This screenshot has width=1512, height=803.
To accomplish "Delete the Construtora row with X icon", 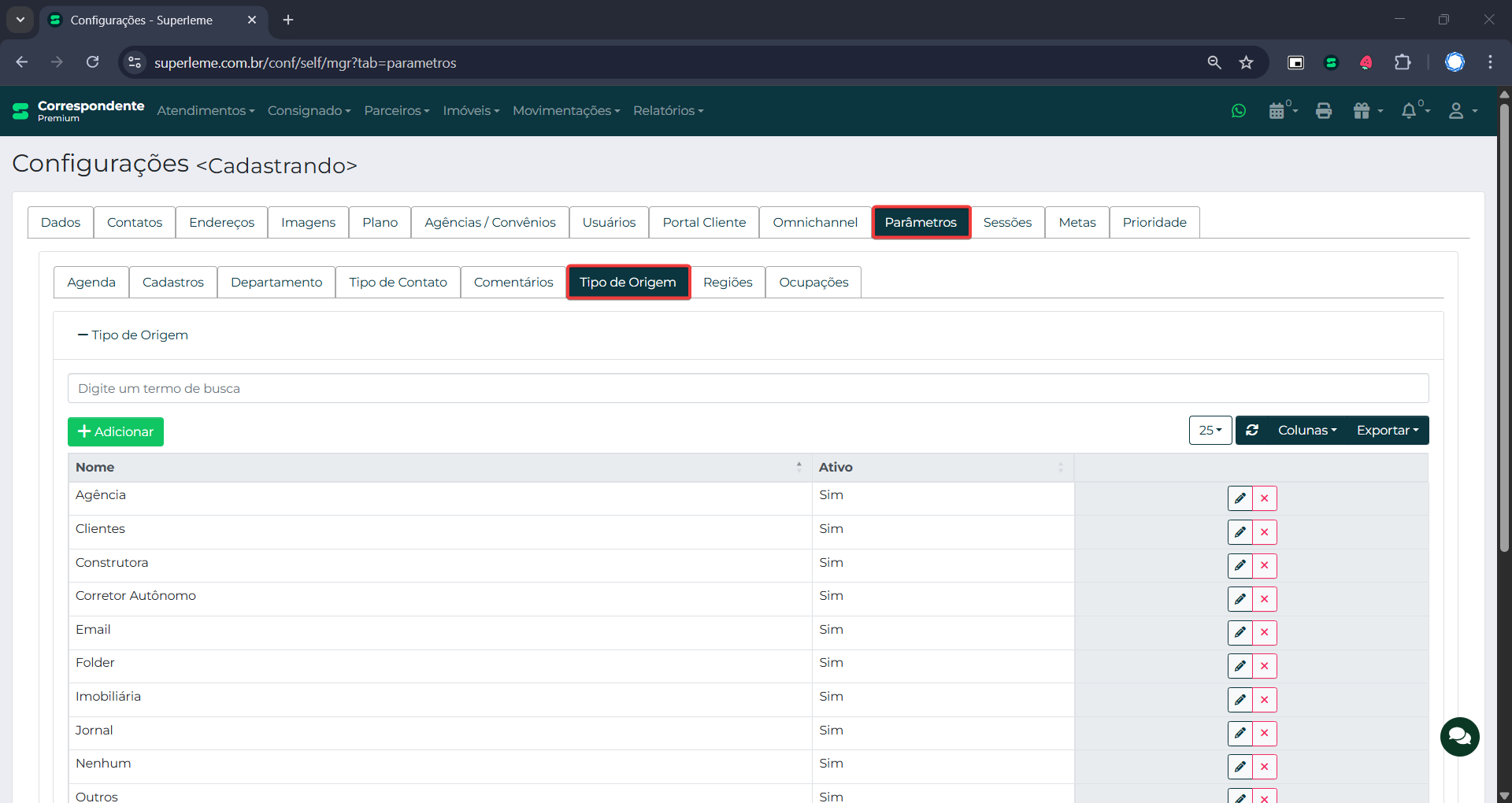I will point(1264,566).
